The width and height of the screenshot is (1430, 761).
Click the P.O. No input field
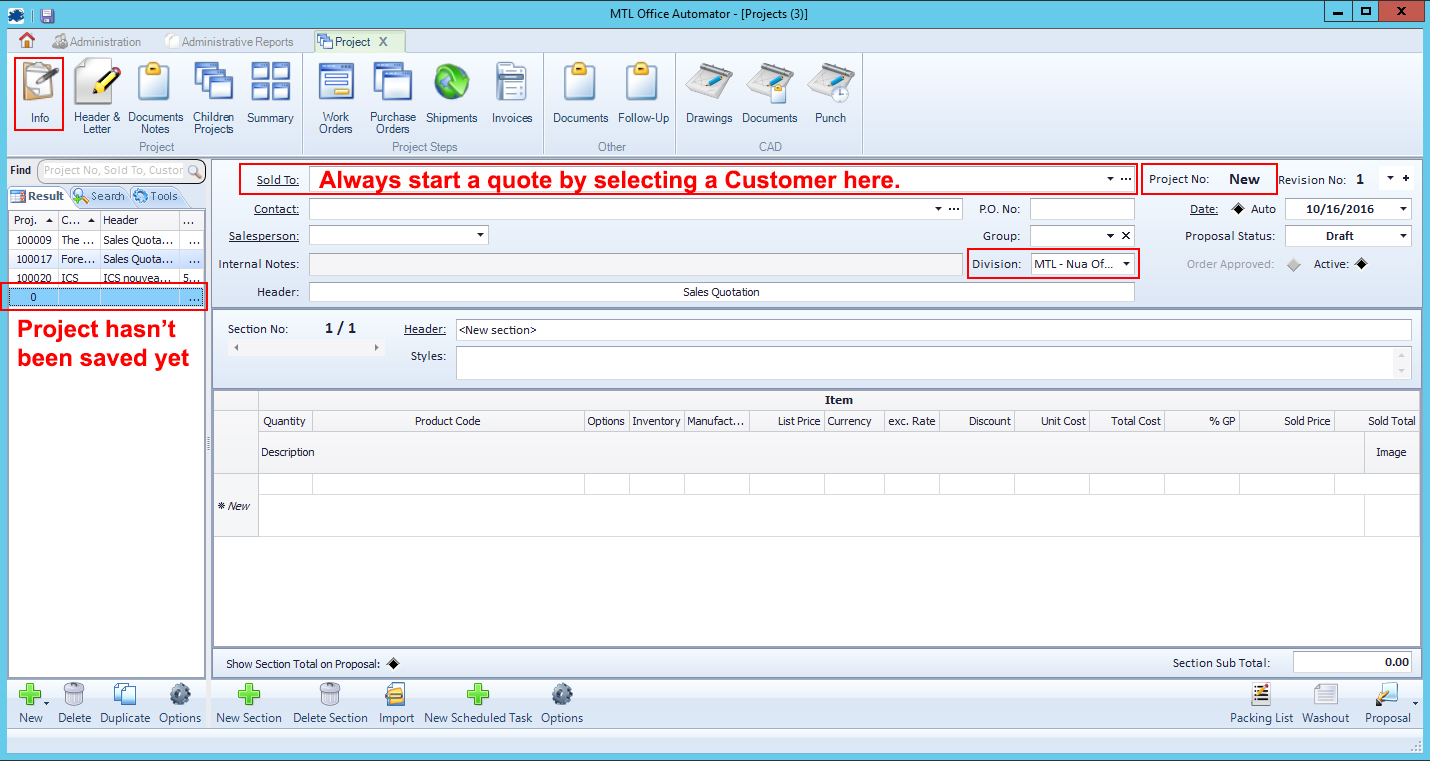(1082, 209)
